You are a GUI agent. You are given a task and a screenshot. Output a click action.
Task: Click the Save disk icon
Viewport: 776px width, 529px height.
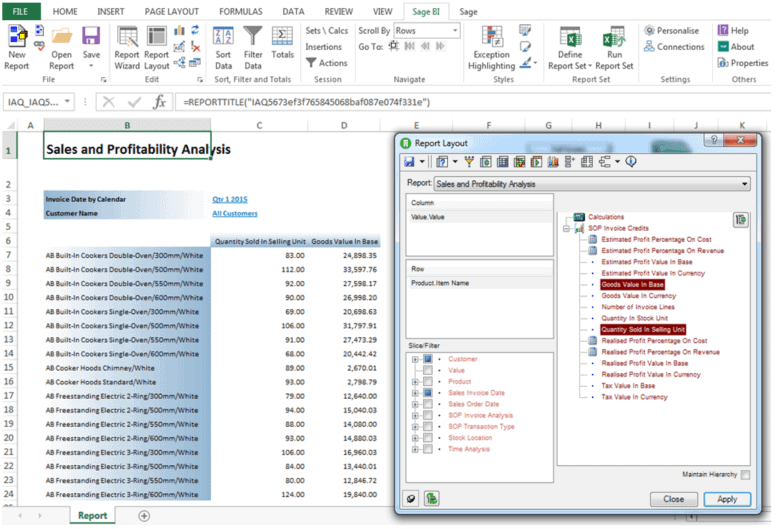point(91,37)
